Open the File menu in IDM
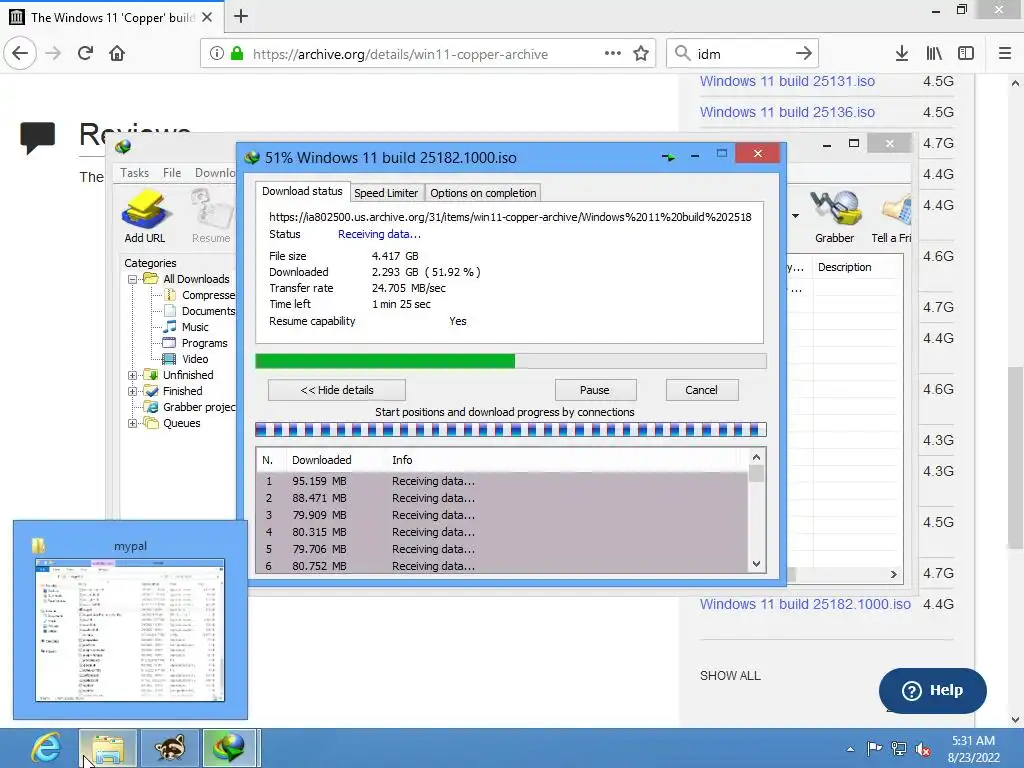1024x768 pixels. 172,173
